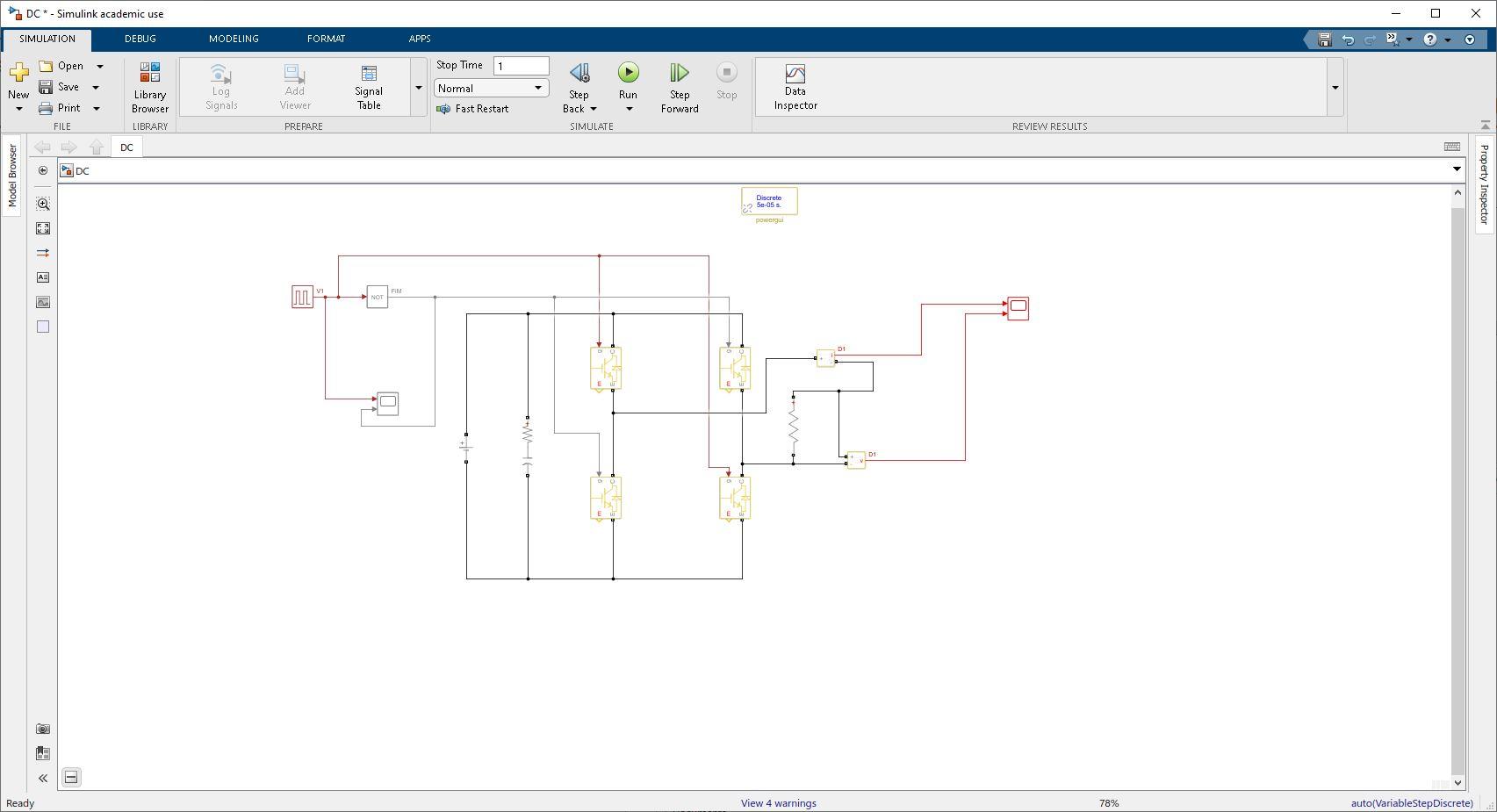The height and width of the screenshot is (812, 1497).
Task: Open the Library Browser
Action: (x=150, y=87)
